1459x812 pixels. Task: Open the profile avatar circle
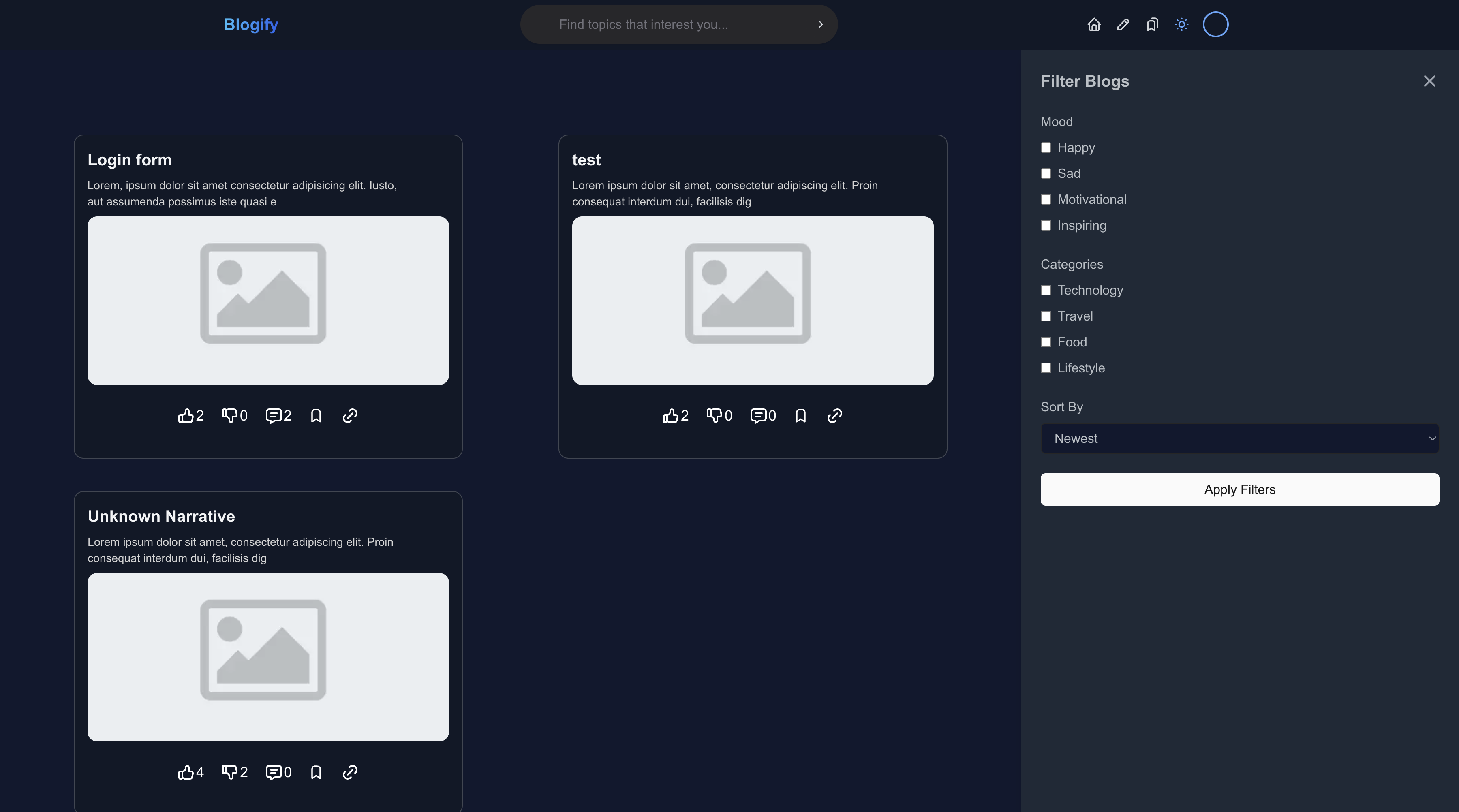1216,24
